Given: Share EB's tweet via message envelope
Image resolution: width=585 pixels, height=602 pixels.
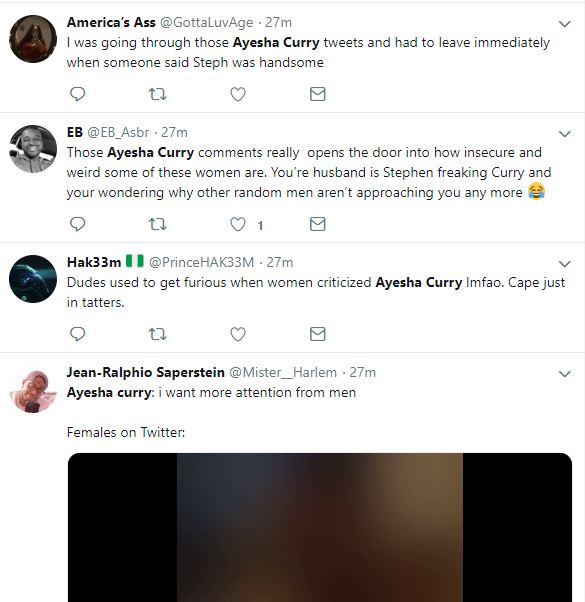Looking at the screenshot, I should [317, 224].
